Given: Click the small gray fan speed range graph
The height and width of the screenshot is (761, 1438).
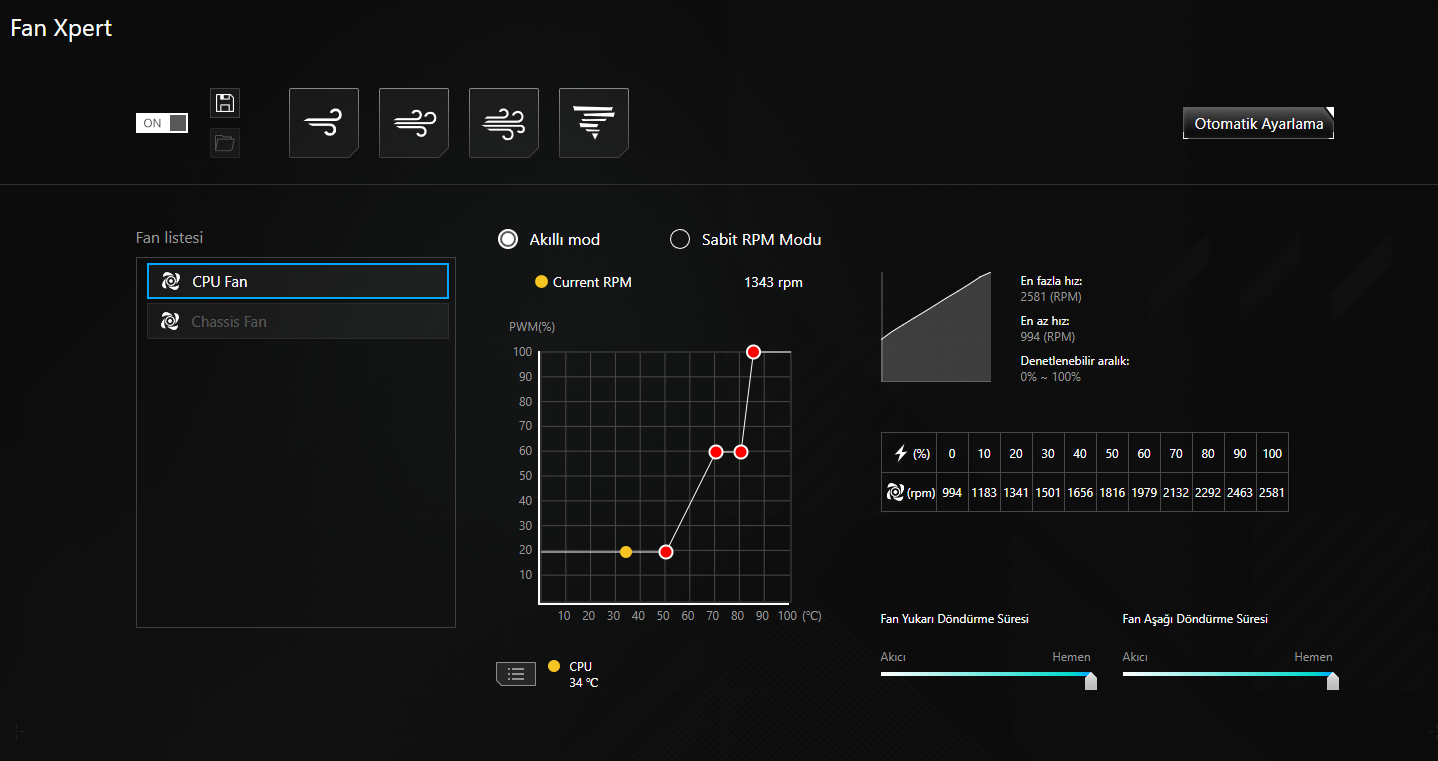Looking at the screenshot, I should coord(936,326).
